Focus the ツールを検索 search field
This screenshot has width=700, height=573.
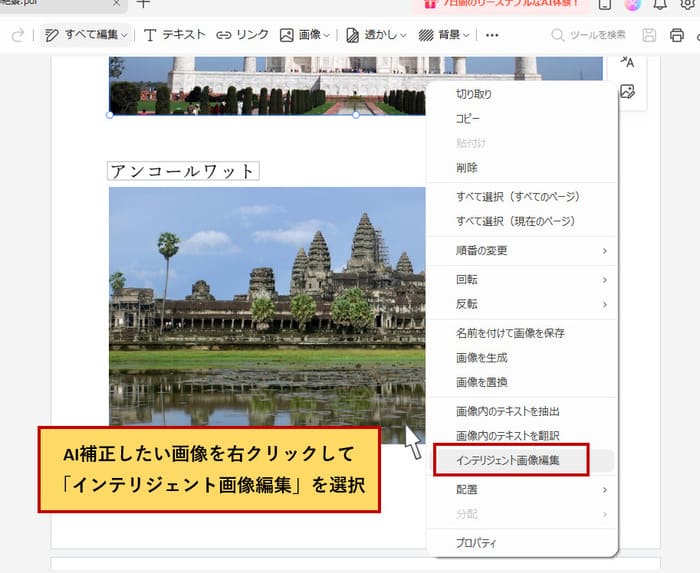(x=588, y=35)
